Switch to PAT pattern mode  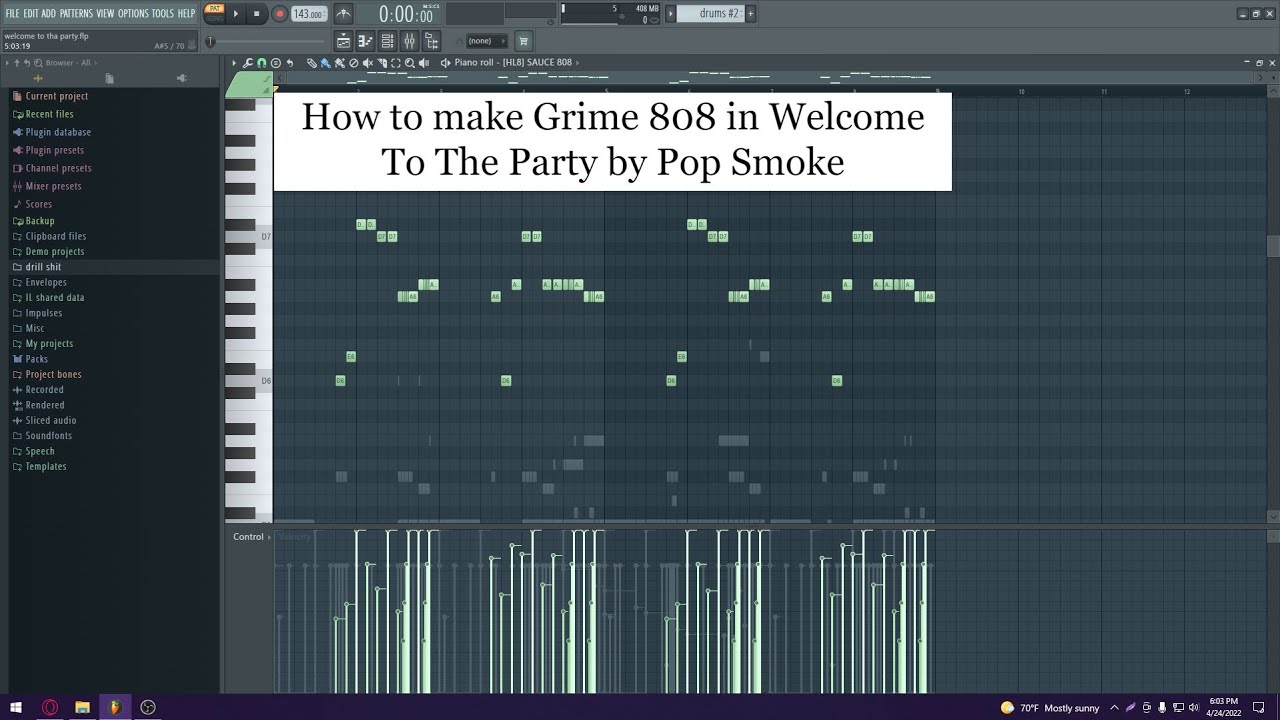(214, 8)
